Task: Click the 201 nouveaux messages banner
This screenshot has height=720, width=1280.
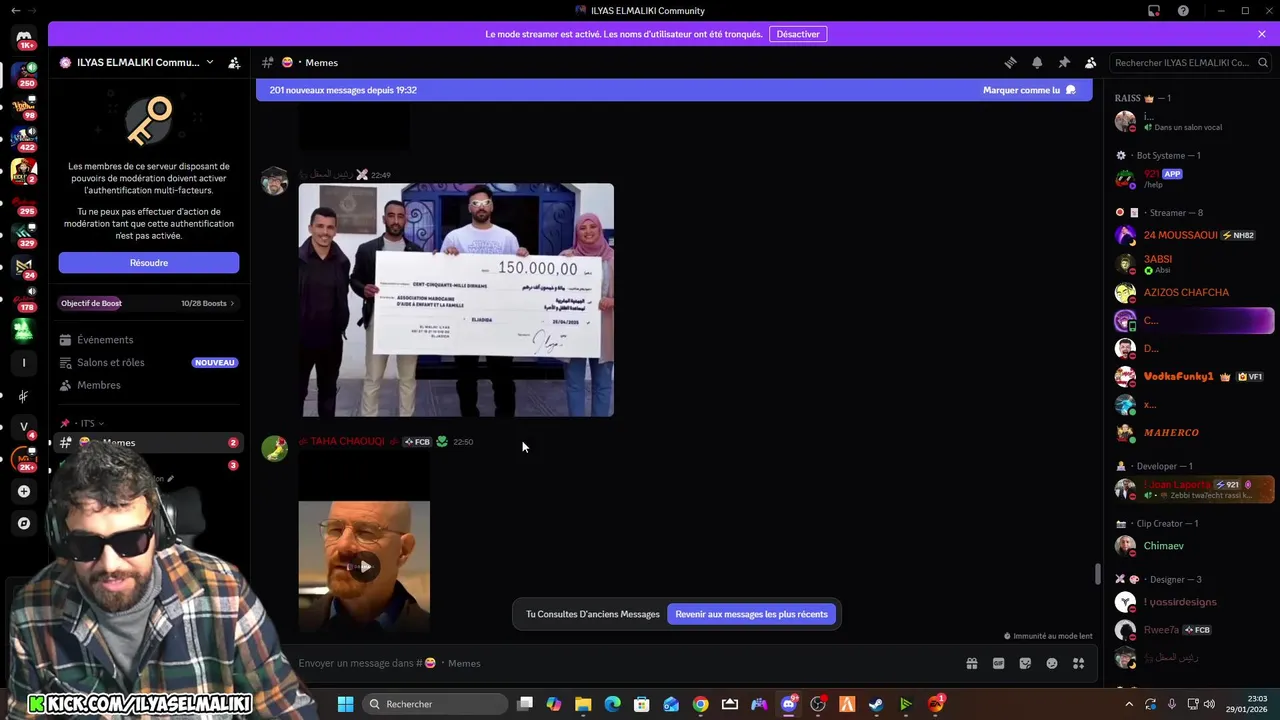Action: click(x=675, y=90)
